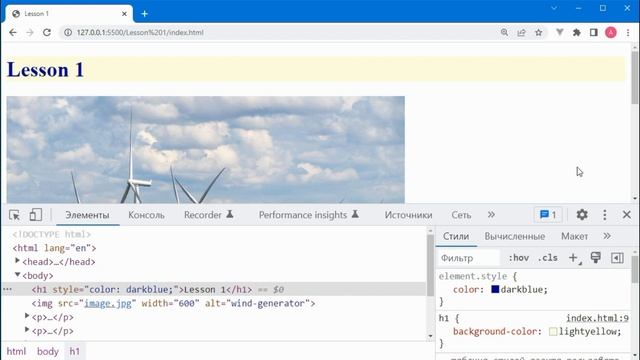Click the wind generator image on page

pos(206,149)
